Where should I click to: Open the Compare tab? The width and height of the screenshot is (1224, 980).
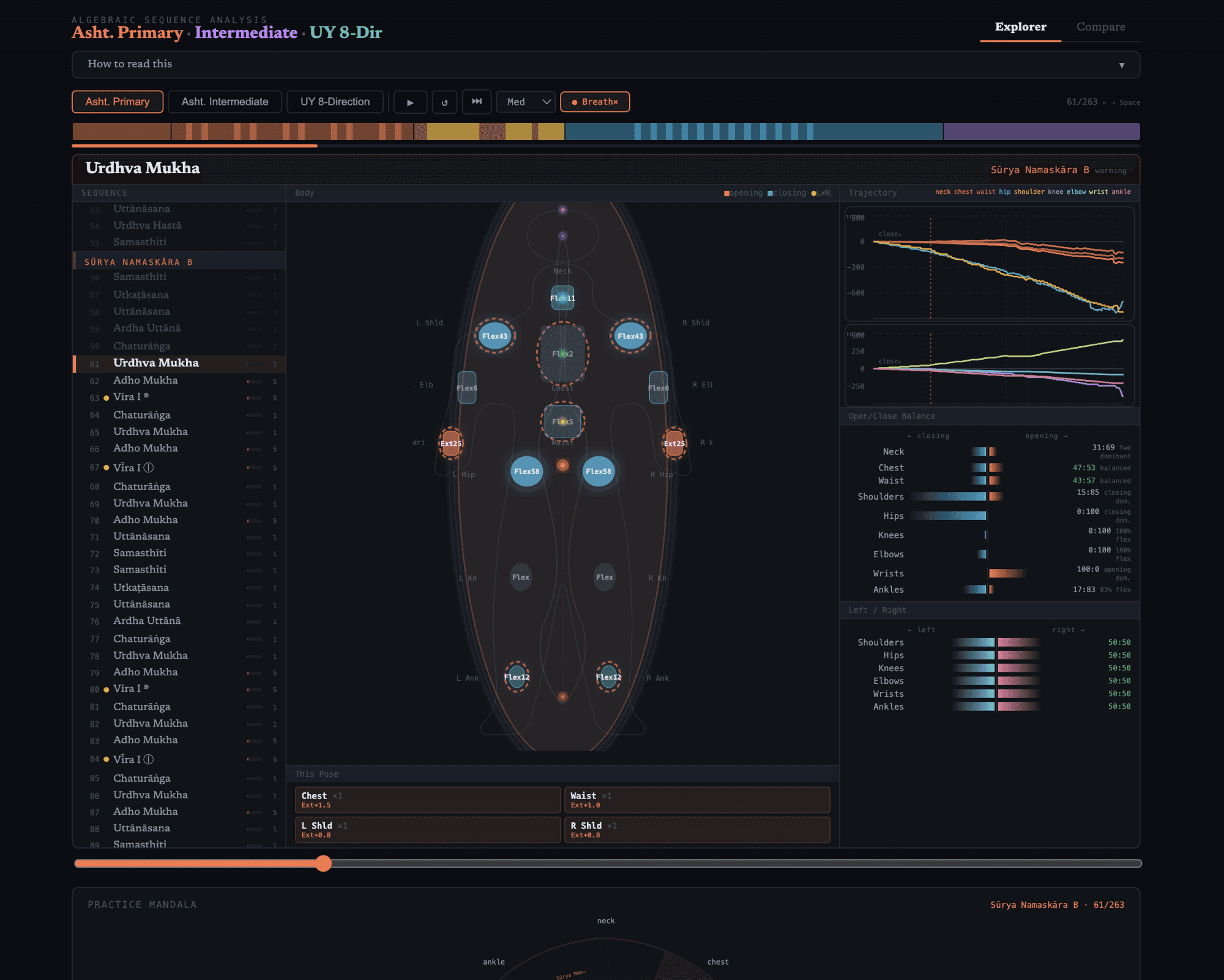[x=1100, y=27]
